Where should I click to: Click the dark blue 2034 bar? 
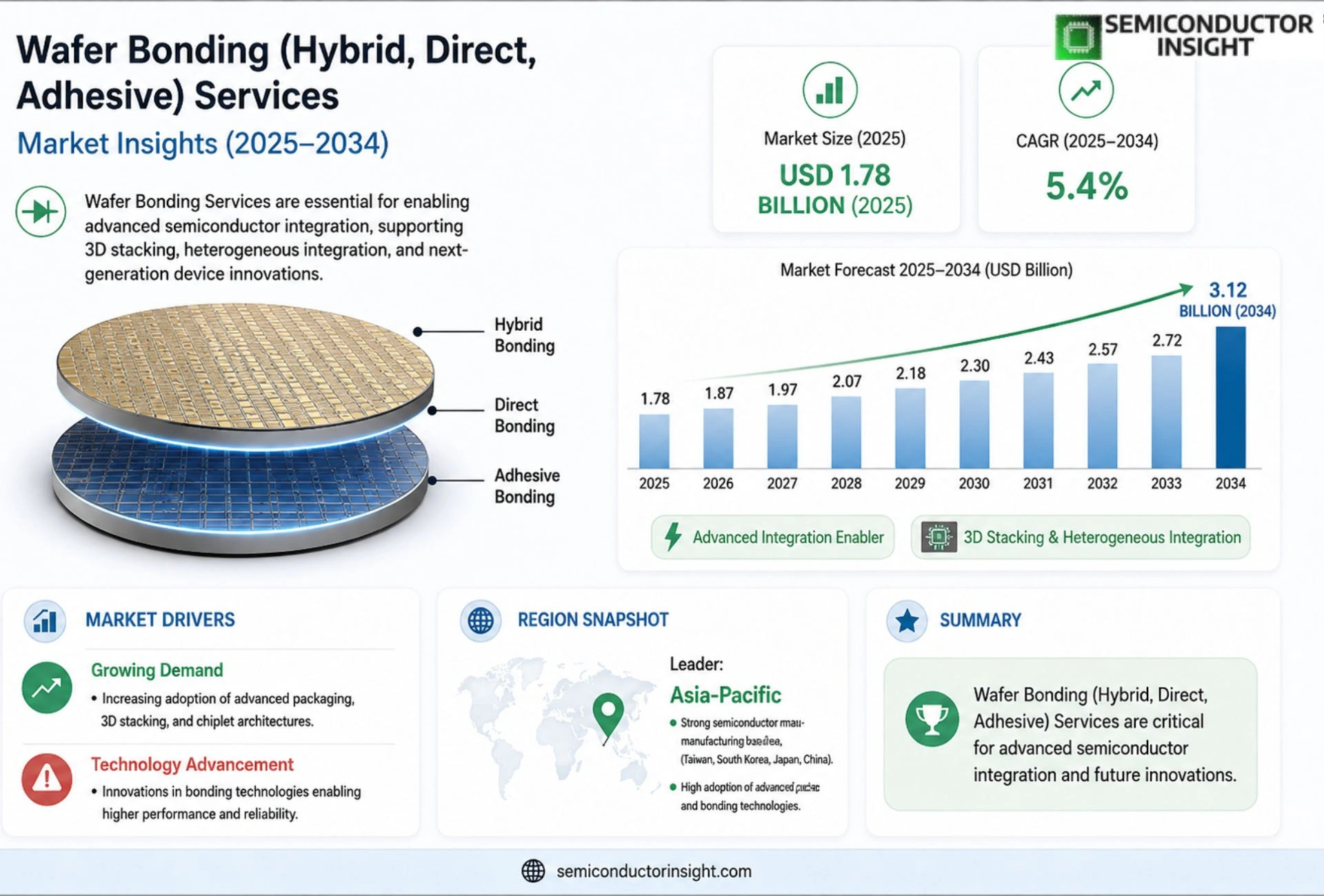pos(1230,398)
